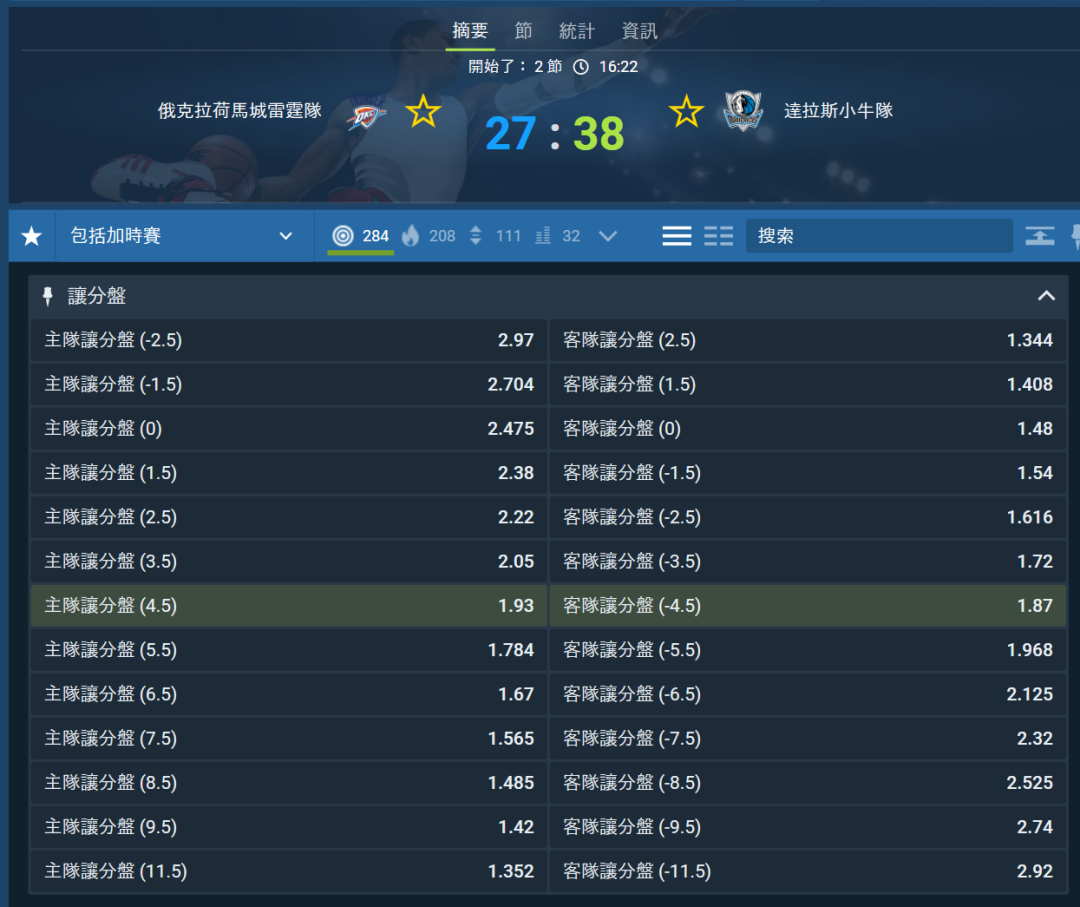This screenshot has width=1080, height=907.
Task: Choose 主隊讓分盤 (6.5) odds 1.67
Action: click(289, 694)
